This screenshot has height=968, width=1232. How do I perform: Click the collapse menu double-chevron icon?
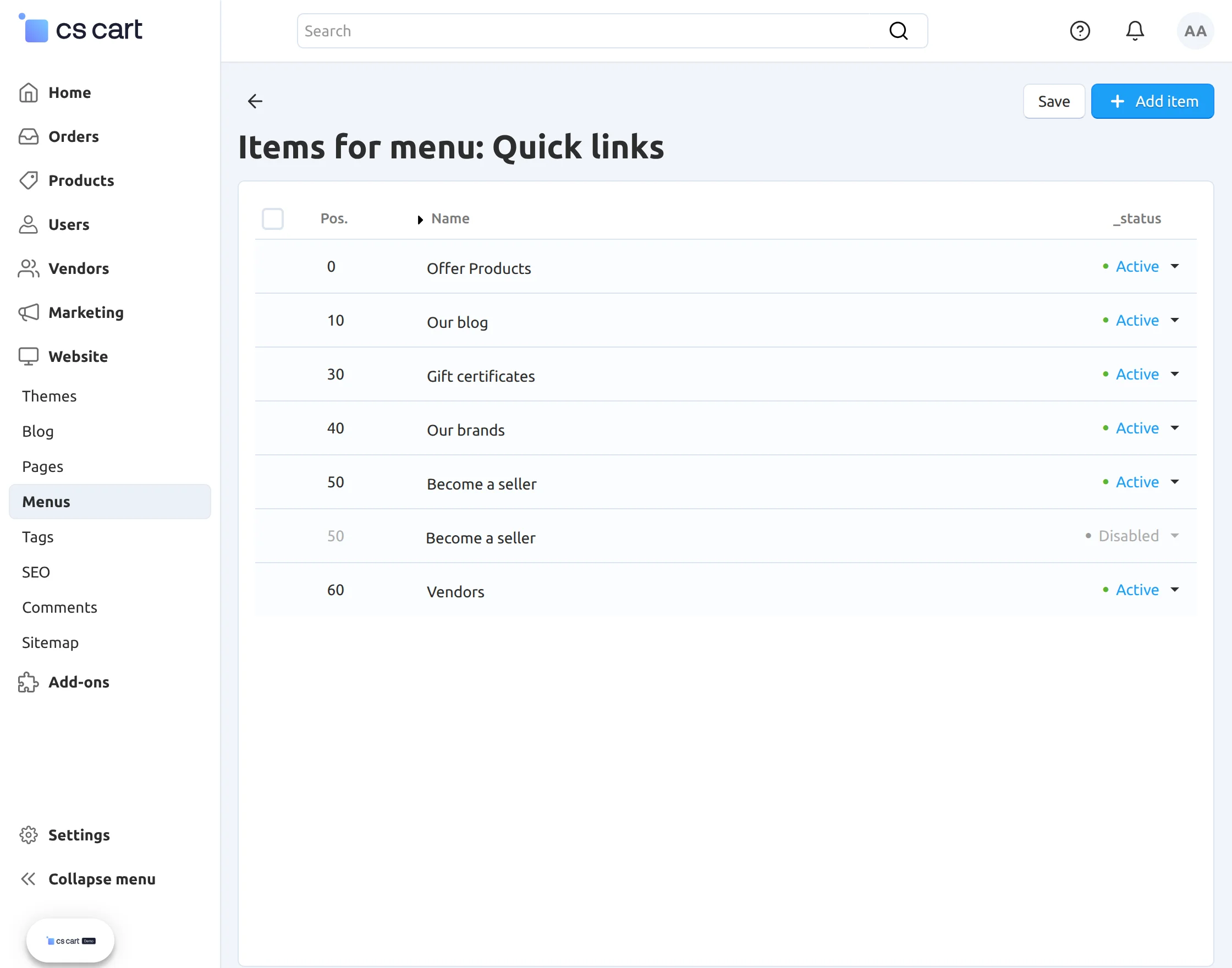(x=29, y=879)
